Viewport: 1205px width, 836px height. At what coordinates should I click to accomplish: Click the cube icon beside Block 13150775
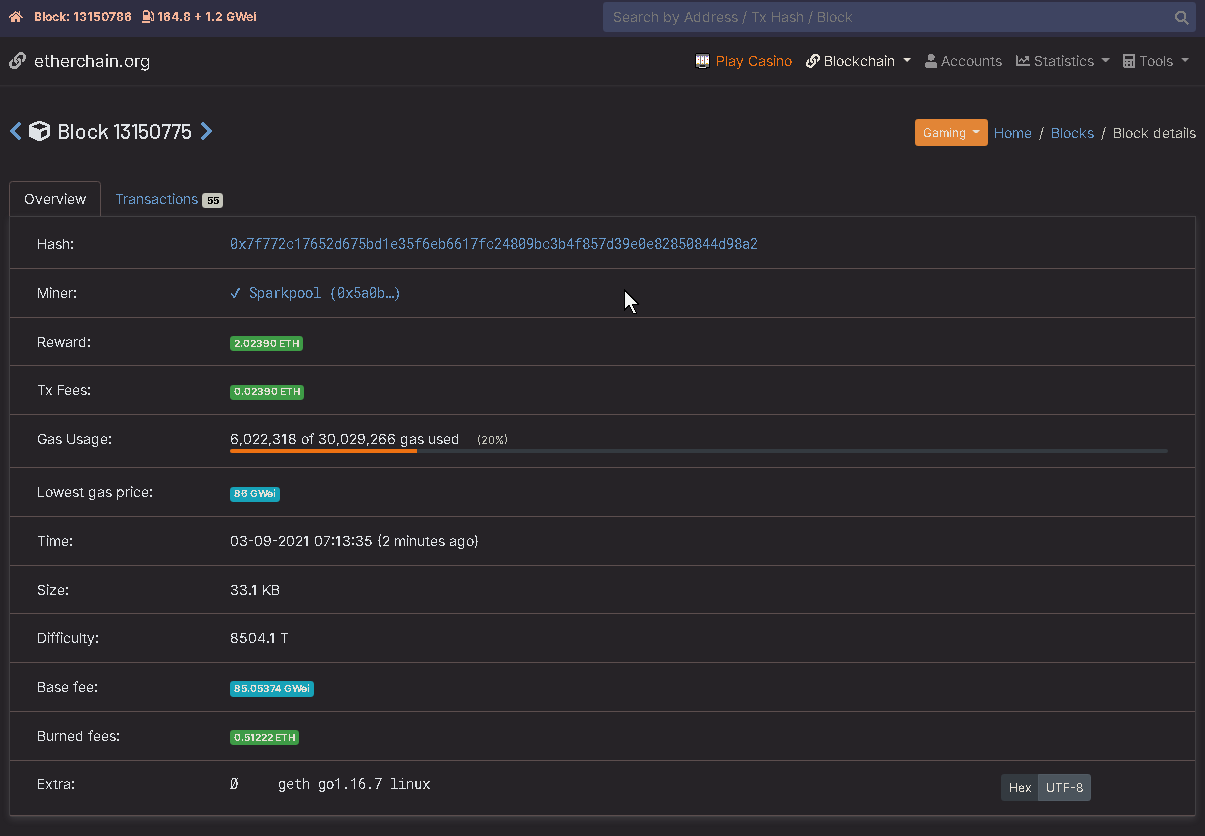tap(39, 131)
